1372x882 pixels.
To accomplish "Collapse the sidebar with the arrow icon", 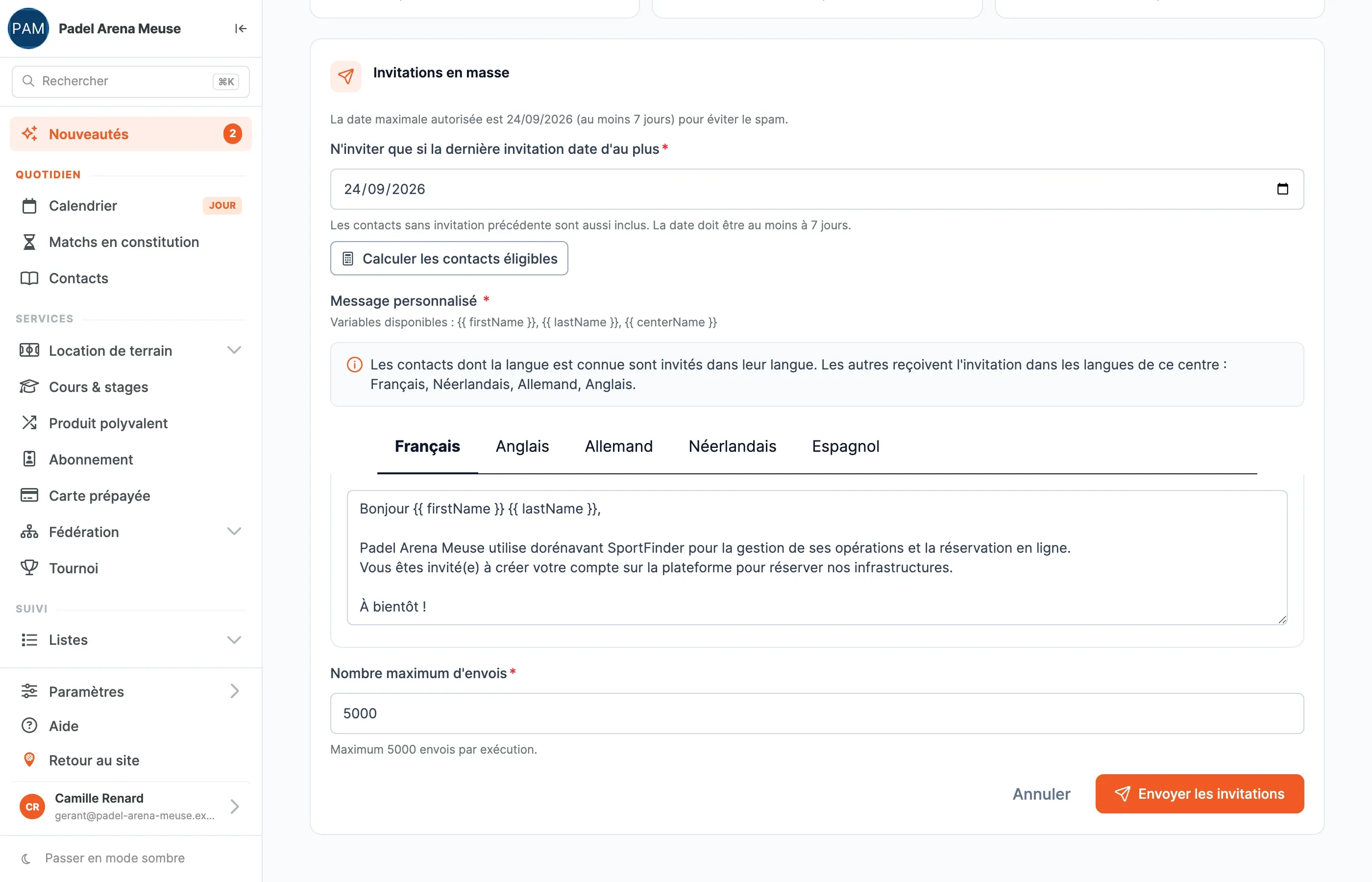I will tap(241, 28).
